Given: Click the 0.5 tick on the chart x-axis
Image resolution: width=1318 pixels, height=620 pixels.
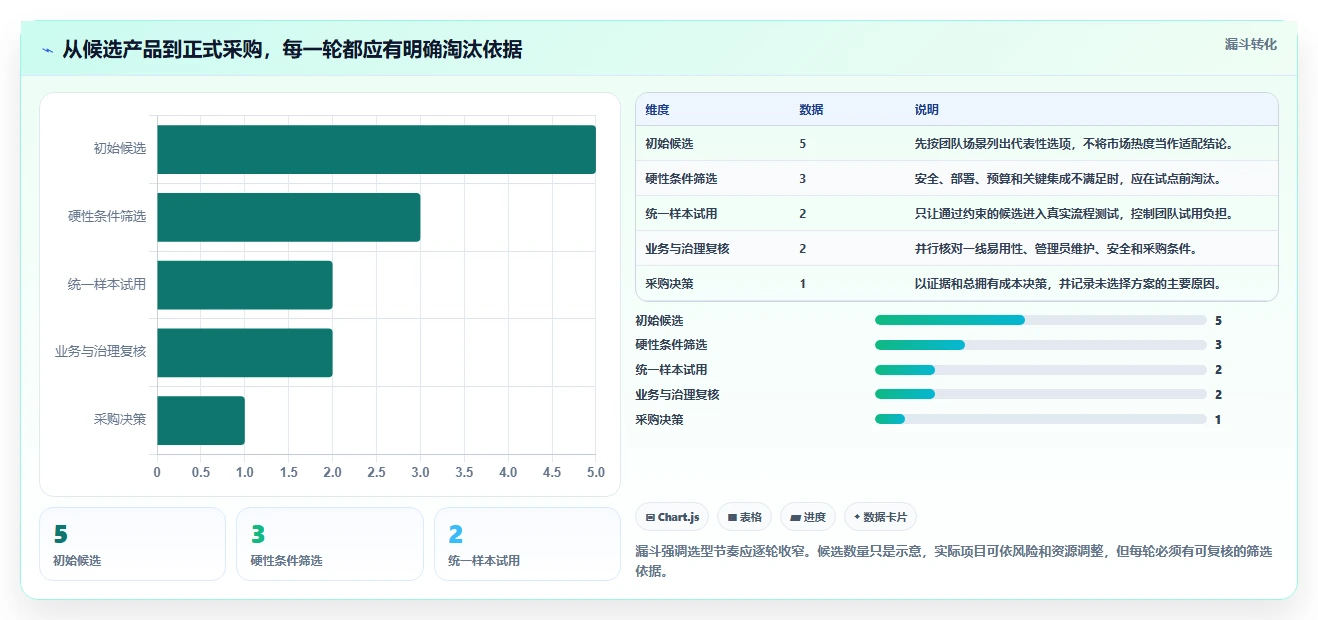Looking at the screenshot, I should pos(201,472).
